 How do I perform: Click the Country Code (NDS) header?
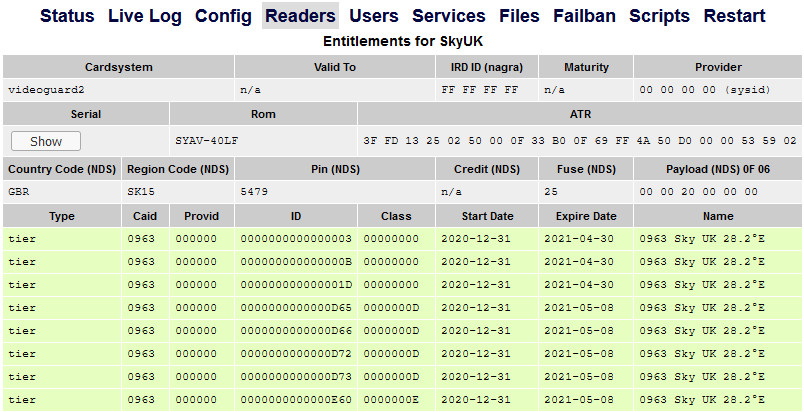click(x=62, y=169)
